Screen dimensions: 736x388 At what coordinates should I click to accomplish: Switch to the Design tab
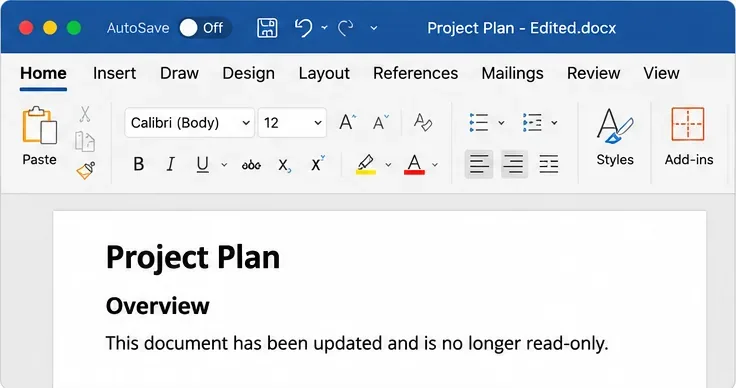coord(248,74)
